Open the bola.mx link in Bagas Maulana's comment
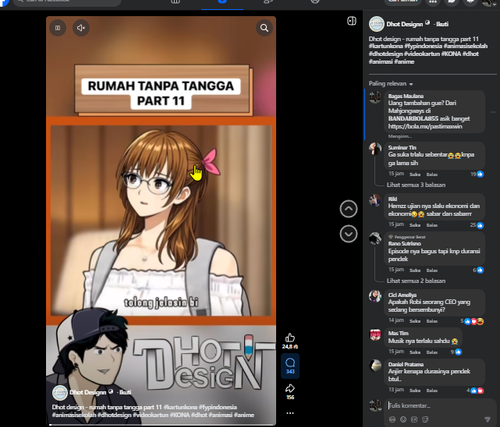The image size is (500, 427). 425,126
